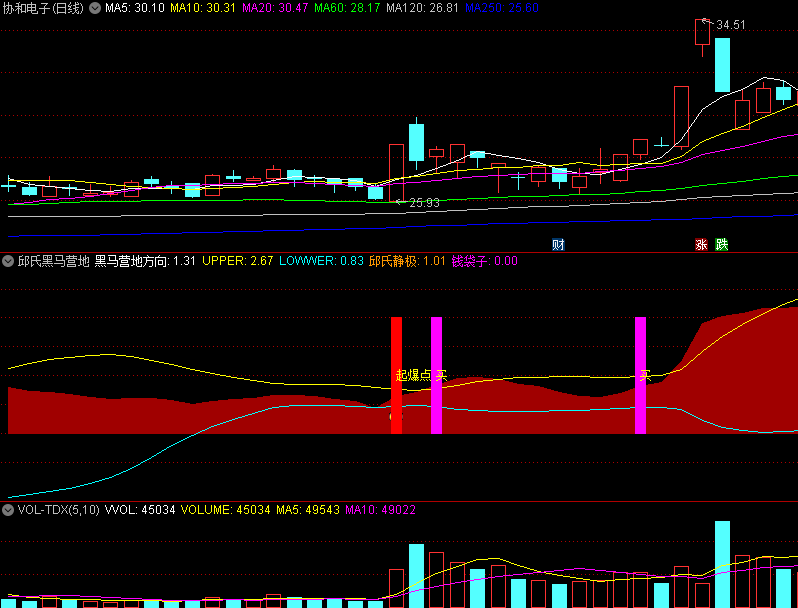Click the 起爆点 text label
The image size is (798, 608).
pos(413,375)
